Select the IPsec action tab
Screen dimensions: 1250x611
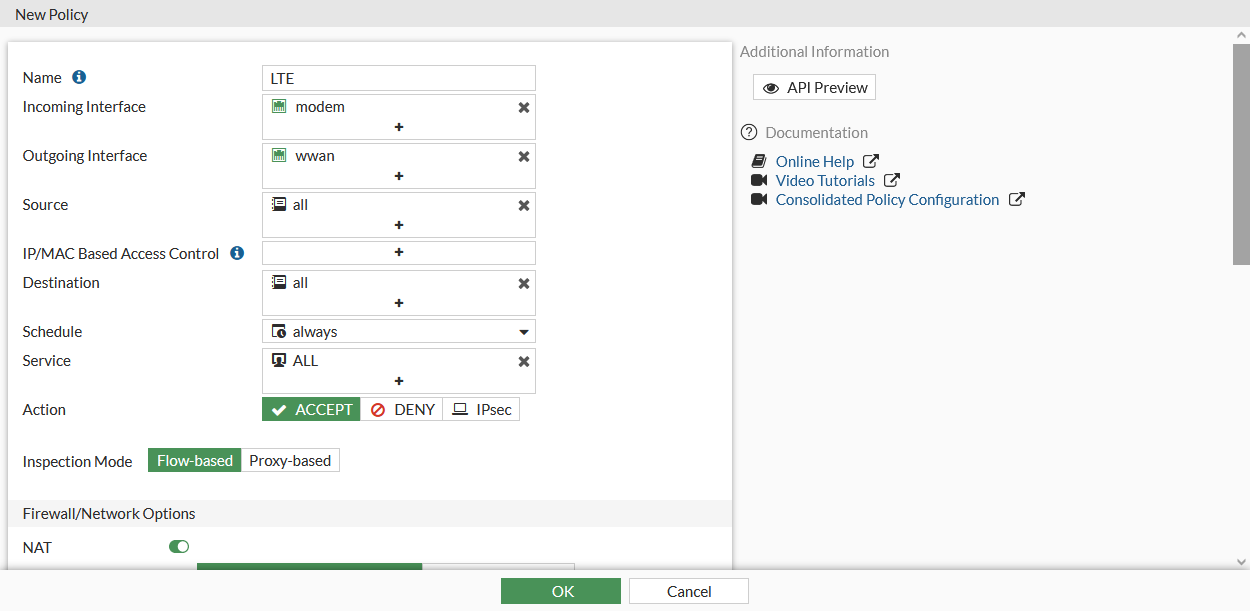click(481, 409)
